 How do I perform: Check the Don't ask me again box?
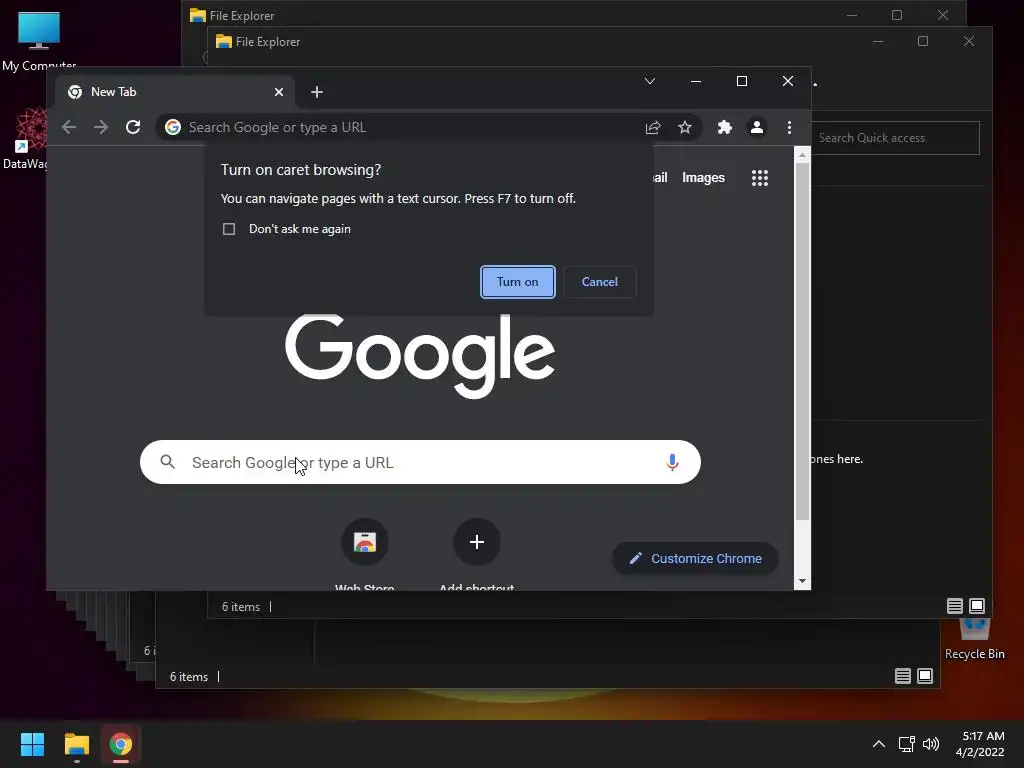229,229
